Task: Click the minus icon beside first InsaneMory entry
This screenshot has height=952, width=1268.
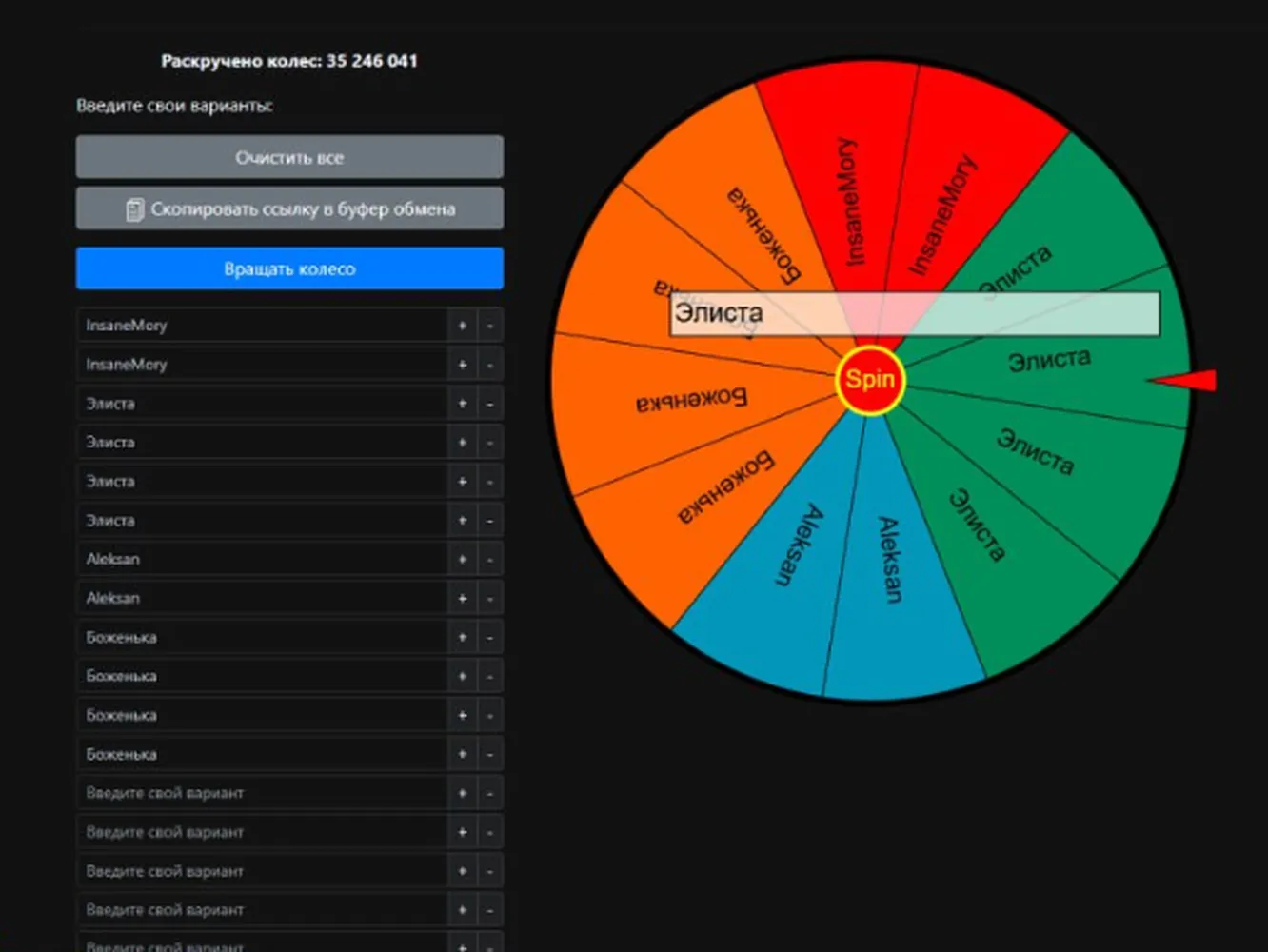Action: pyautogui.click(x=490, y=326)
